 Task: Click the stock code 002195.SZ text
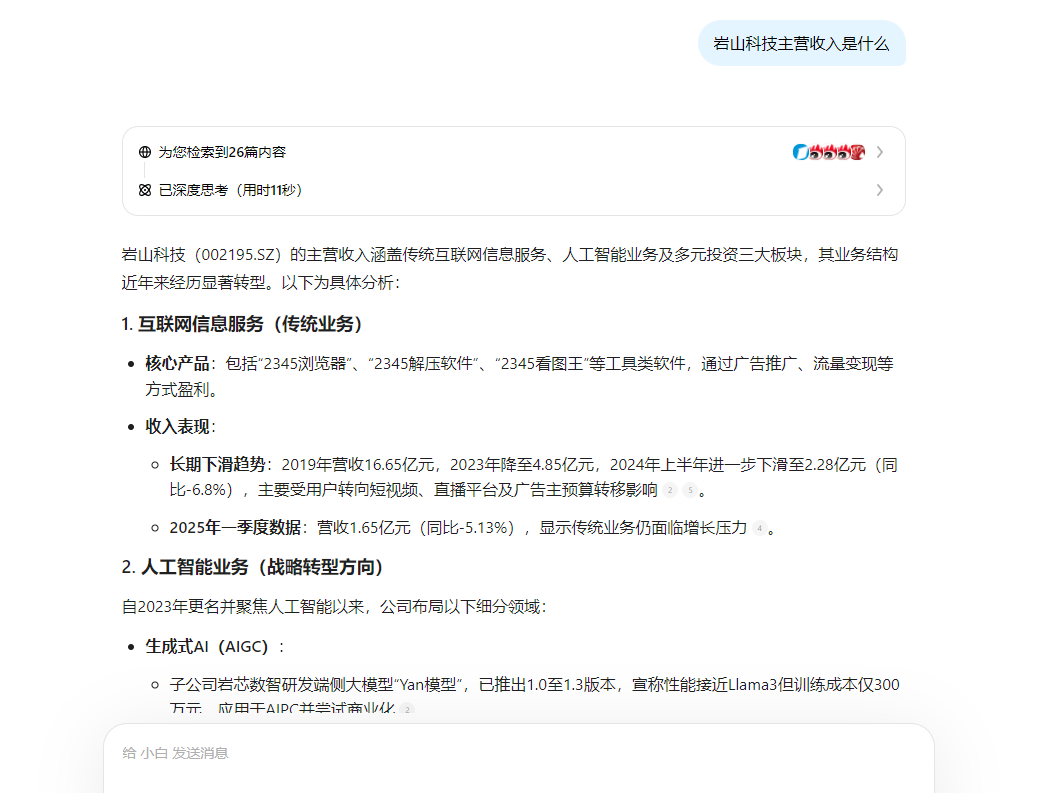(x=238, y=255)
